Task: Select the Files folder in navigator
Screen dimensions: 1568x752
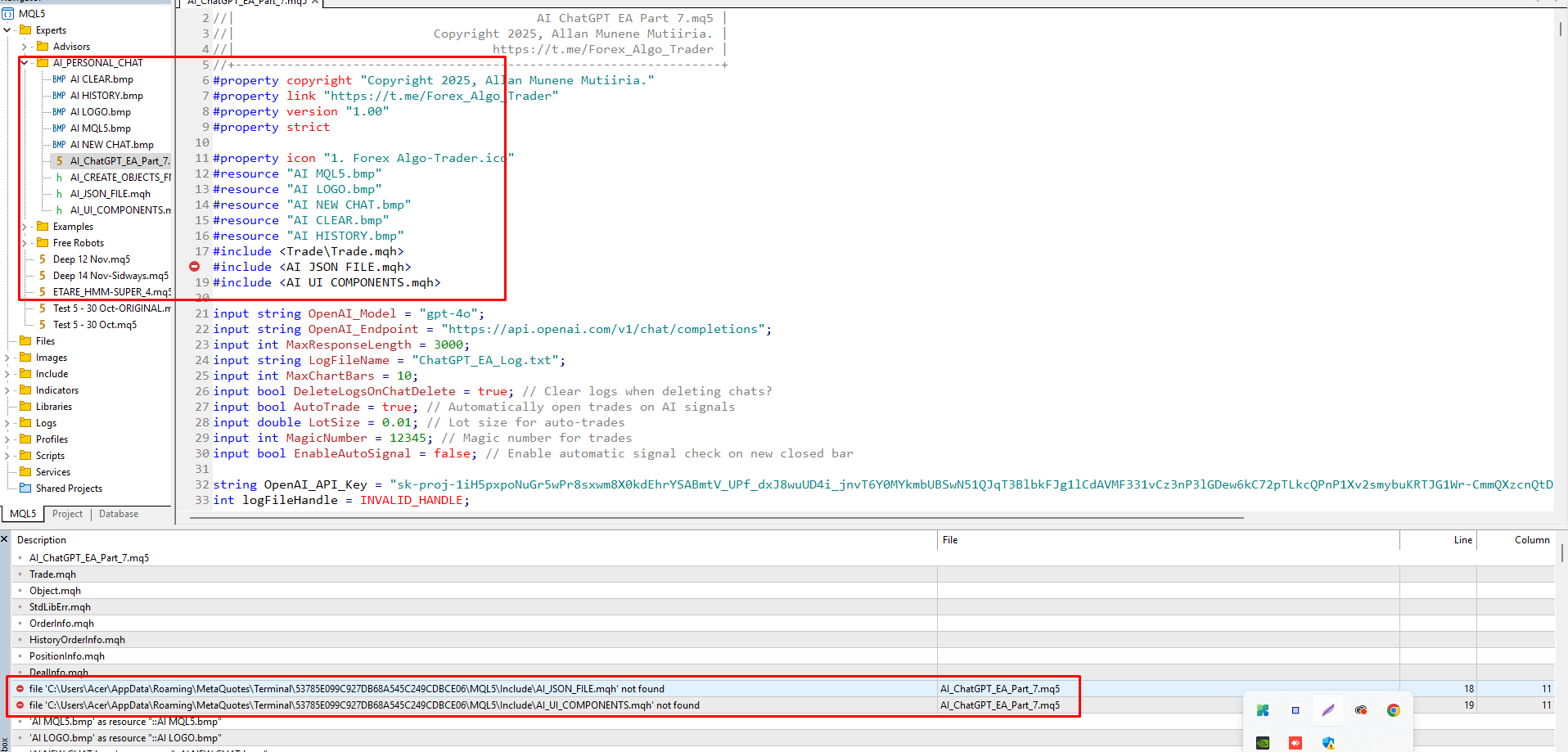Action: click(45, 341)
